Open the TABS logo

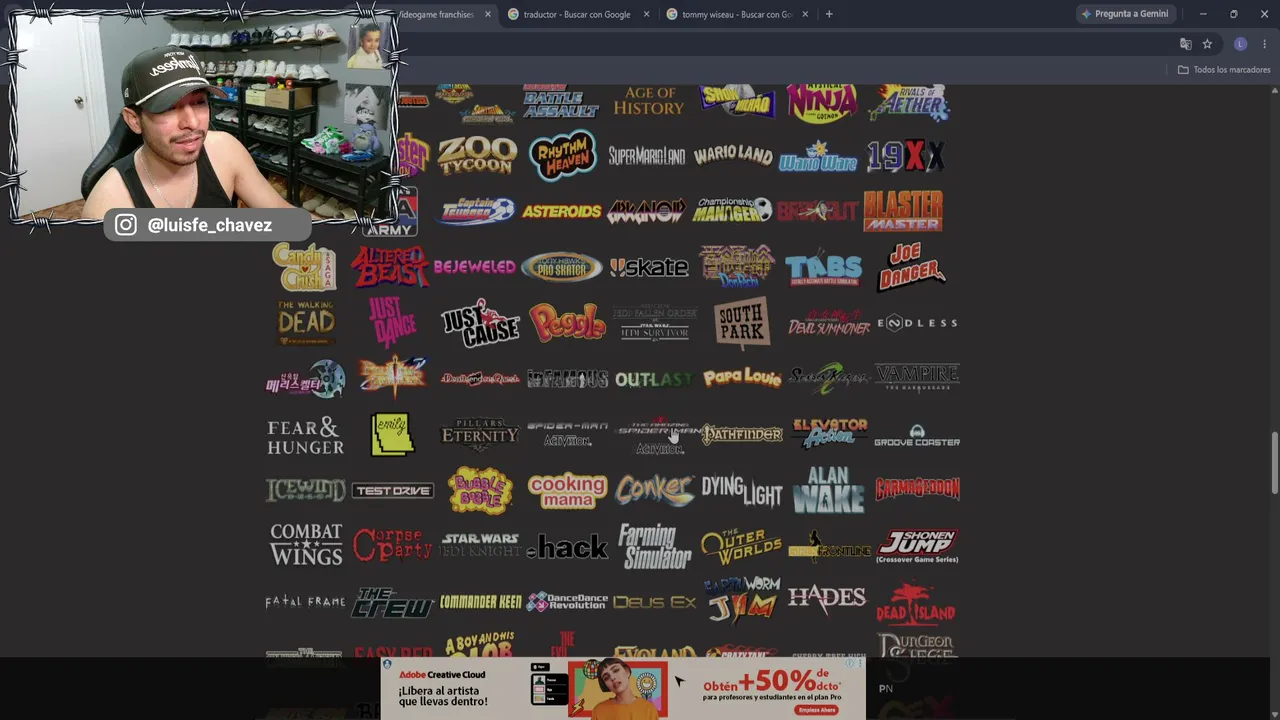pos(823,269)
